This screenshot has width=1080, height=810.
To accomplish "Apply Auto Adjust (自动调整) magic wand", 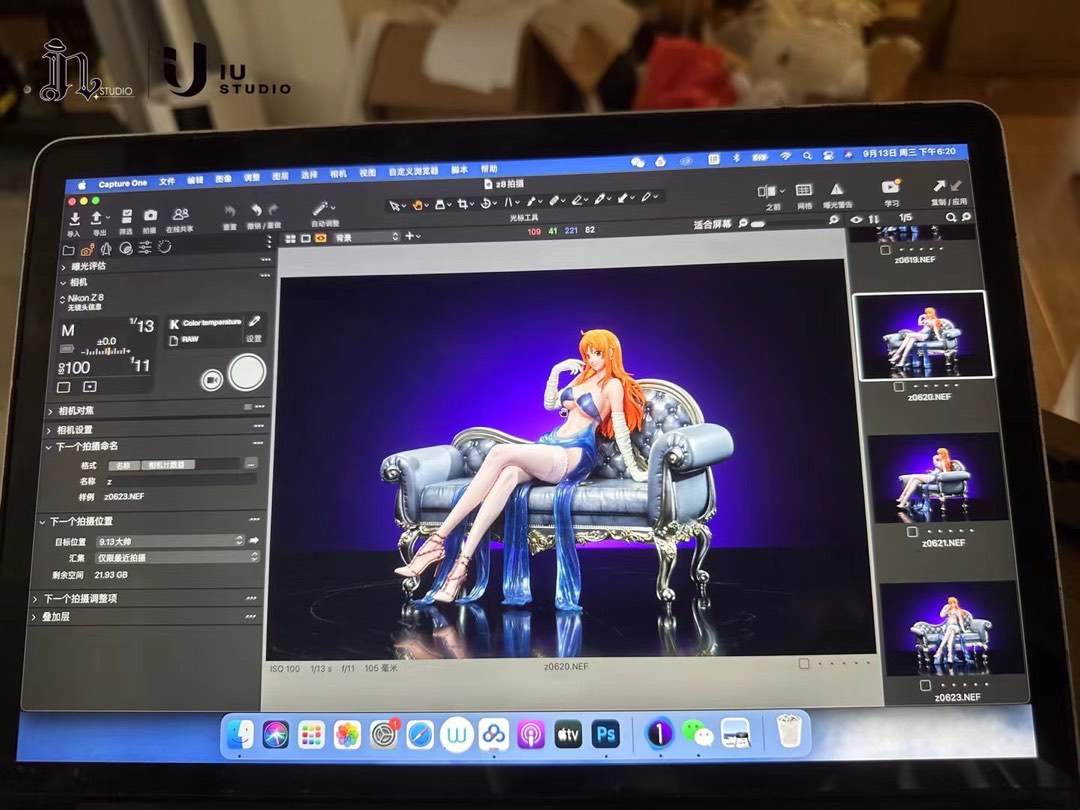I will point(321,209).
